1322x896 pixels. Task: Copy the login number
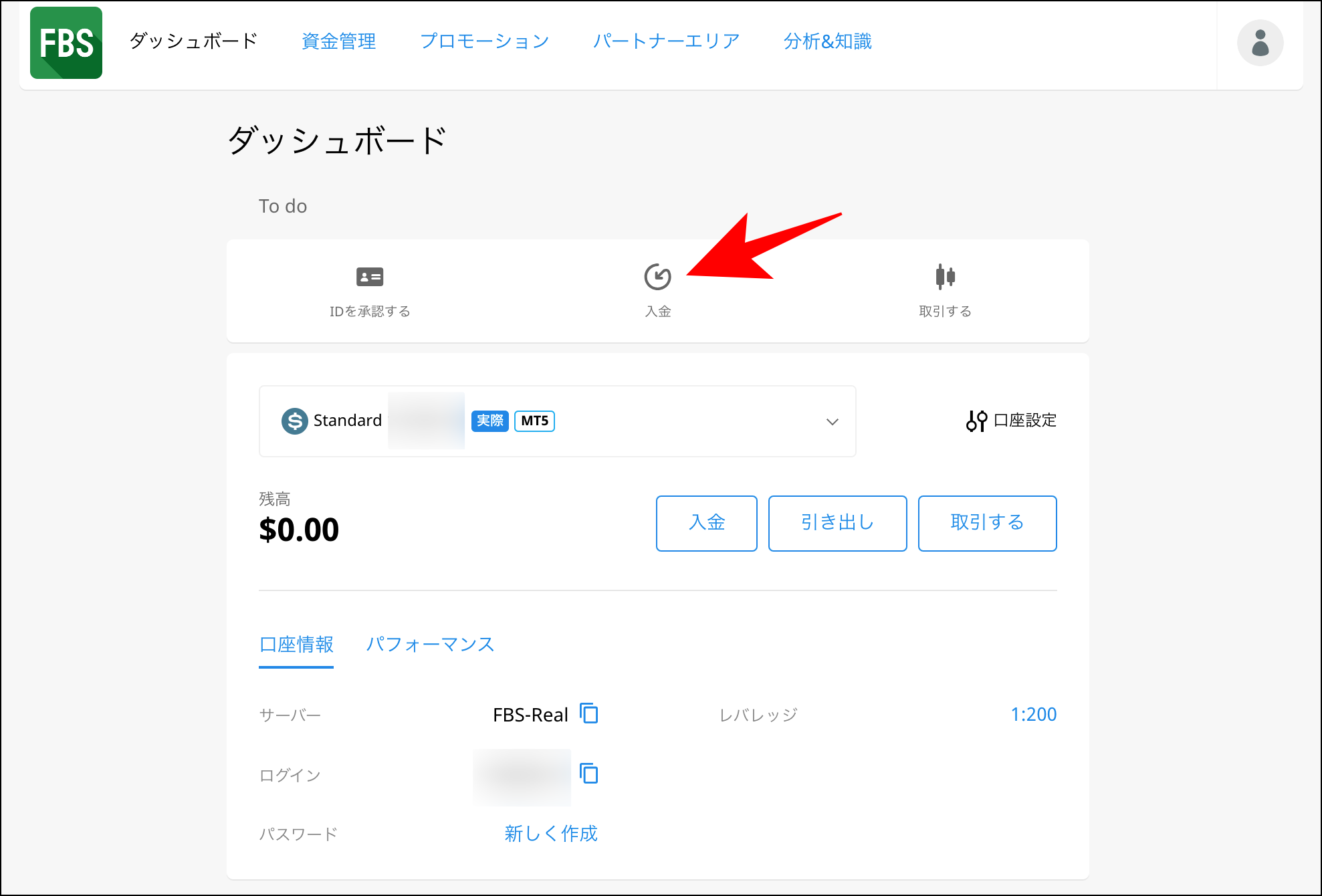(x=589, y=774)
